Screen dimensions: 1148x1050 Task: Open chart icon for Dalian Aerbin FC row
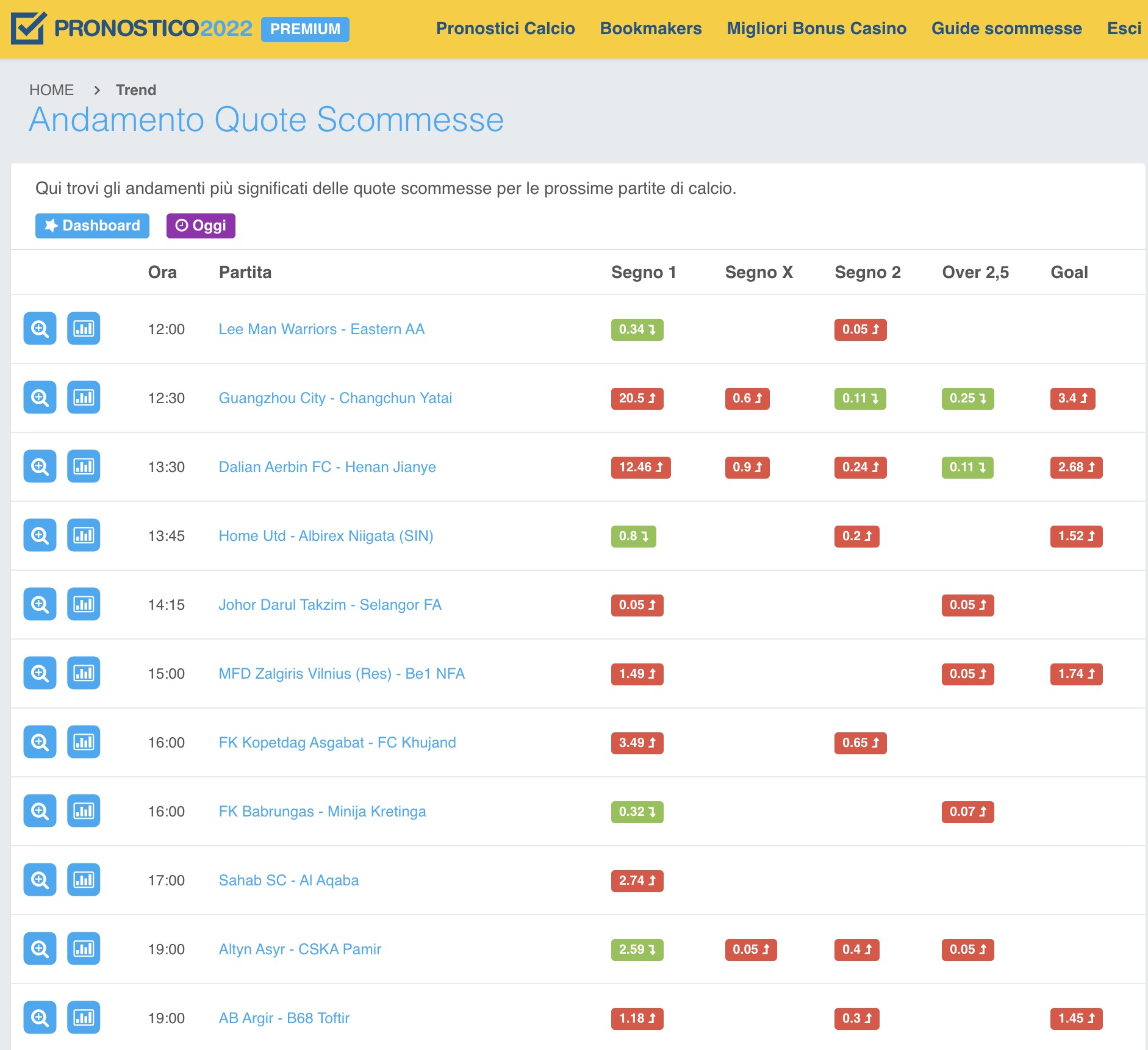point(84,466)
